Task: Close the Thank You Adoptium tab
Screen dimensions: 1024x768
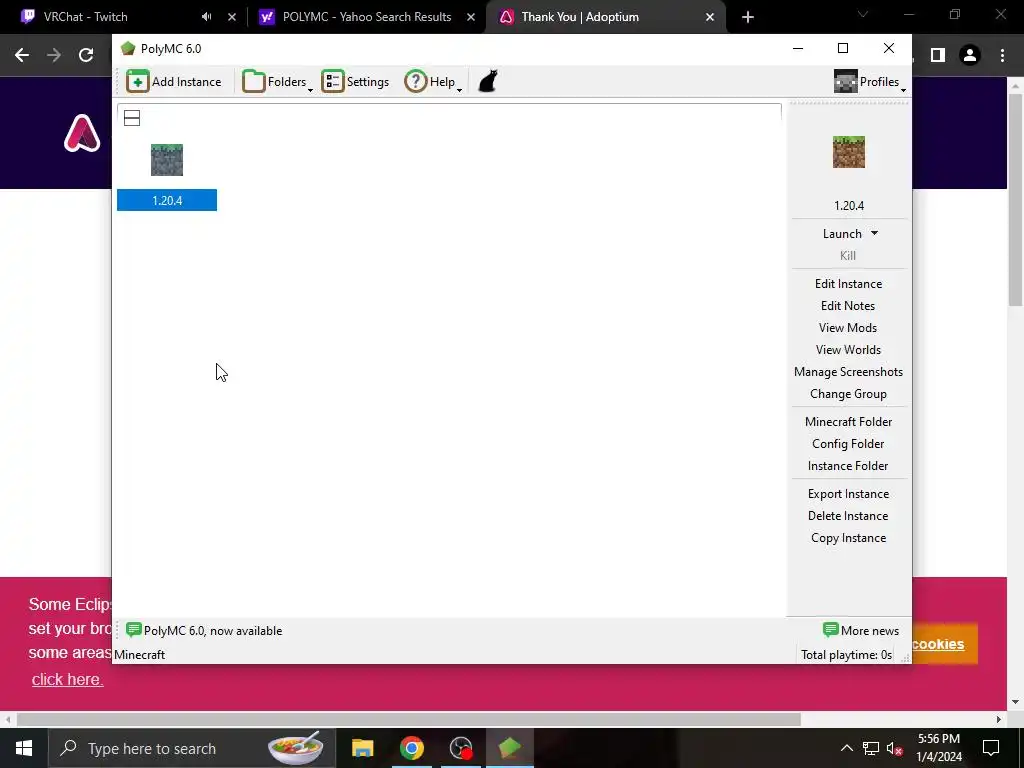Action: [x=710, y=17]
